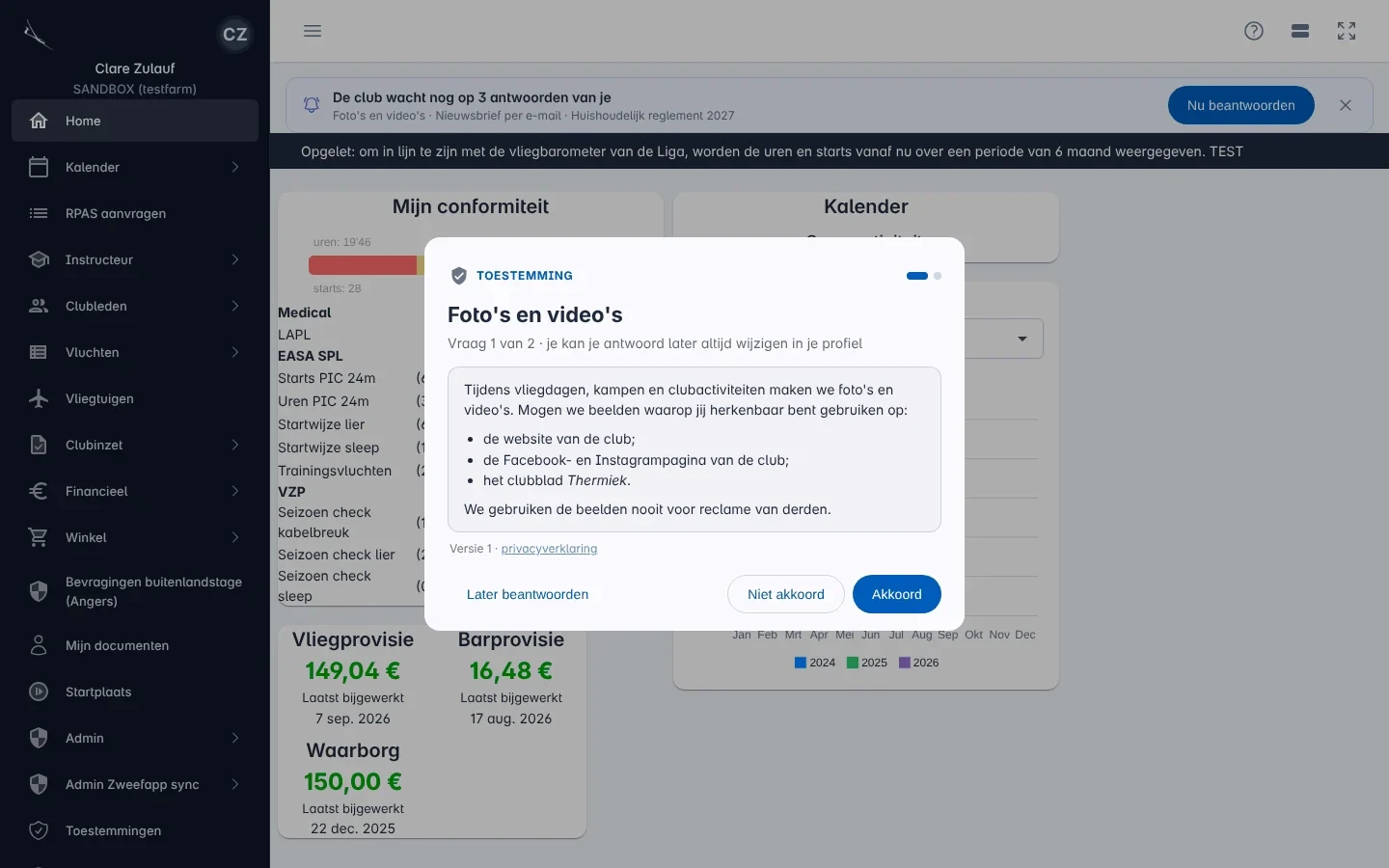Expand the Vluchten submenu chevron

click(x=235, y=352)
